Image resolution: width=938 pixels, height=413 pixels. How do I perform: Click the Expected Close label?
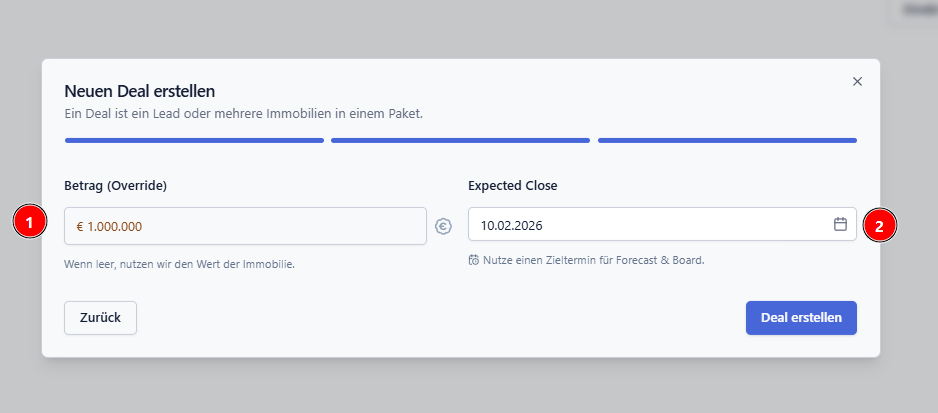tap(513, 185)
